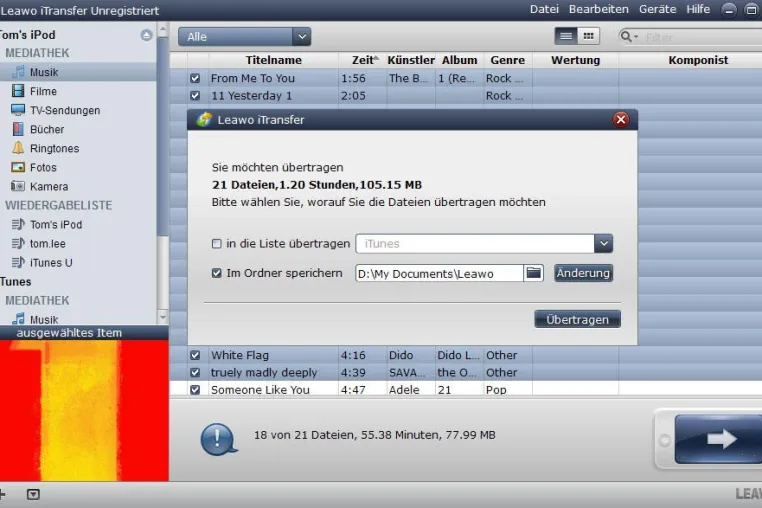Open the tom.lee playlist icon
The height and width of the screenshot is (508, 762).
tap(18, 243)
